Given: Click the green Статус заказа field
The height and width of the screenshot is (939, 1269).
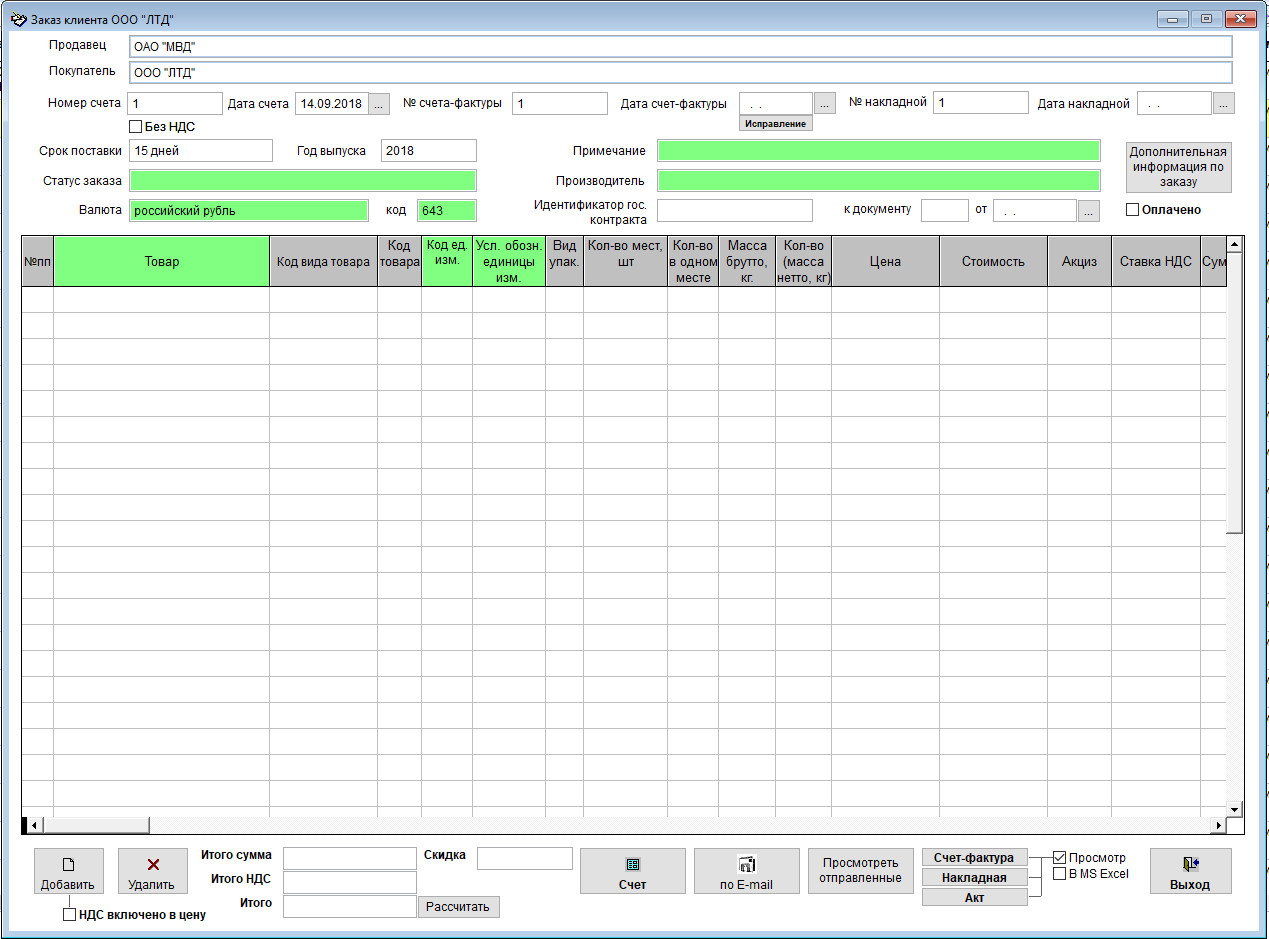Looking at the screenshot, I should [303, 181].
